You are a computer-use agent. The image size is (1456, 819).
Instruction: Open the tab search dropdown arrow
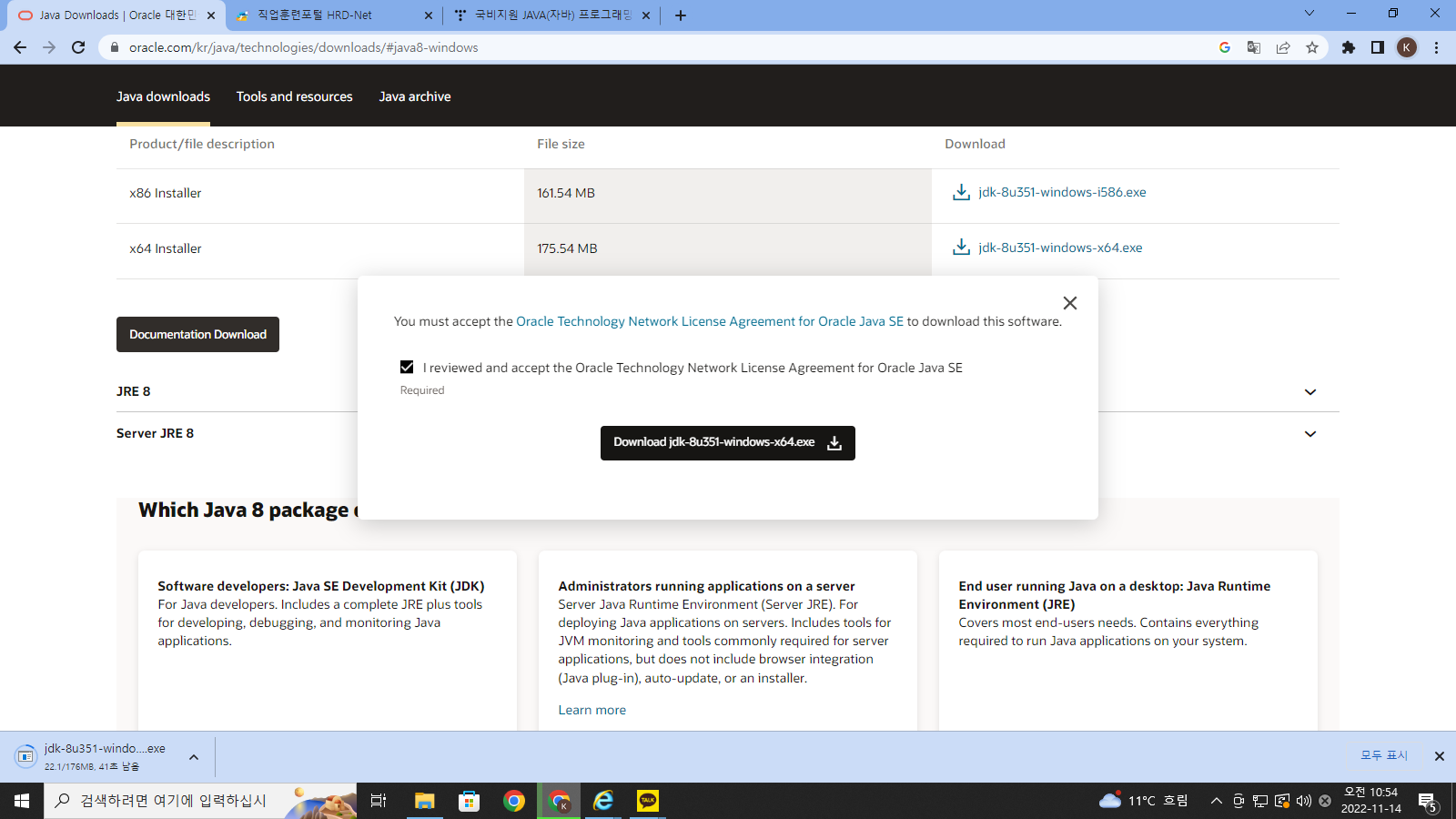coord(1309,13)
